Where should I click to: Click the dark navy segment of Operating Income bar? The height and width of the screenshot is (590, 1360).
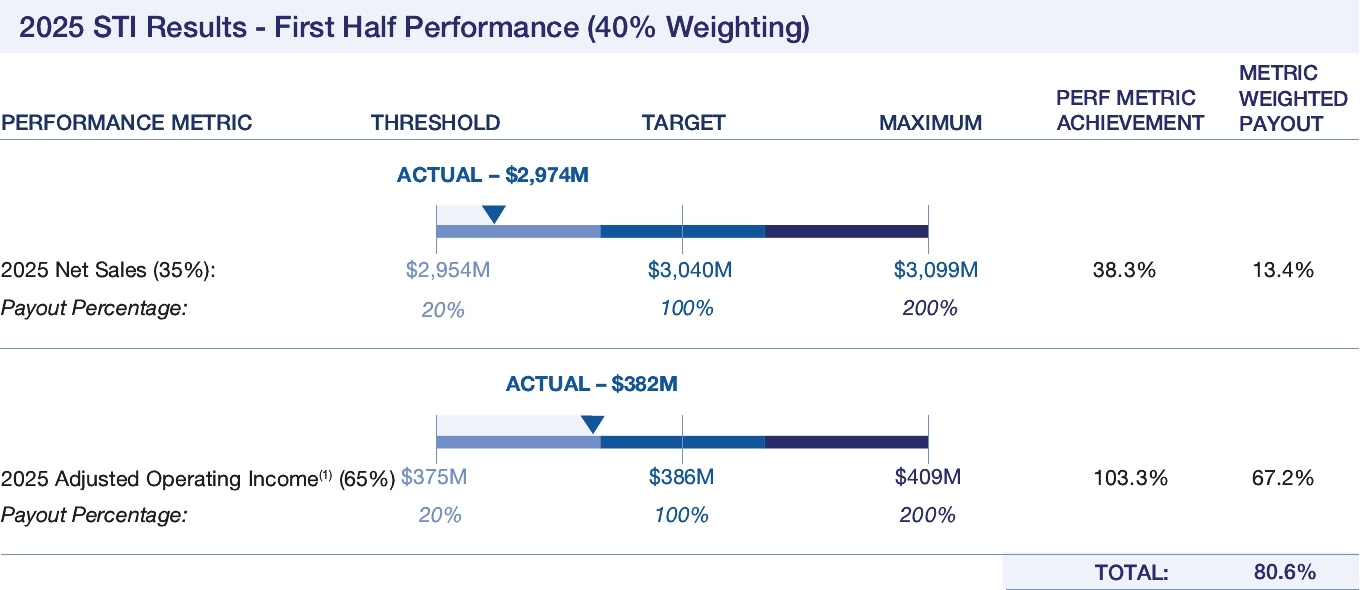point(846,442)
